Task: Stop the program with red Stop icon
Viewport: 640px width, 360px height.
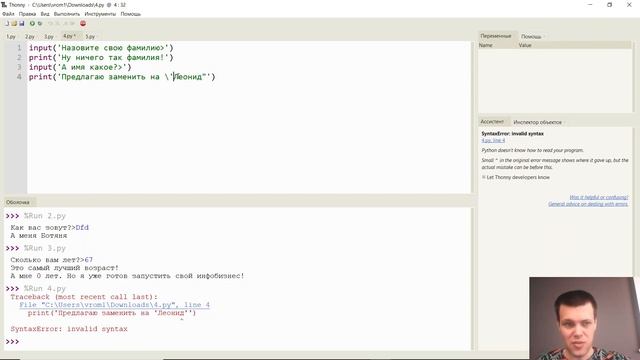Action: 83,24
